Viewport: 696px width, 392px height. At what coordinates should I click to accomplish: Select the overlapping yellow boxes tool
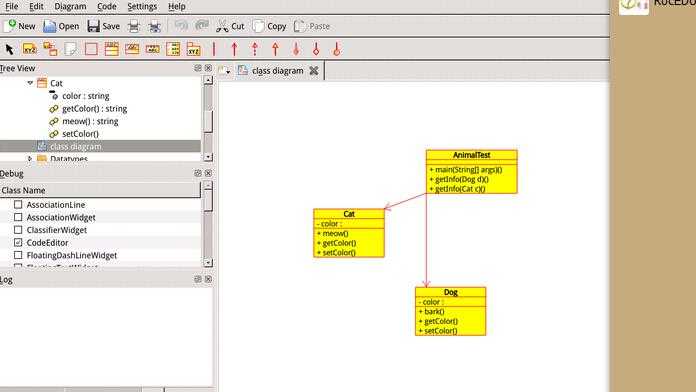pos(50,49)
